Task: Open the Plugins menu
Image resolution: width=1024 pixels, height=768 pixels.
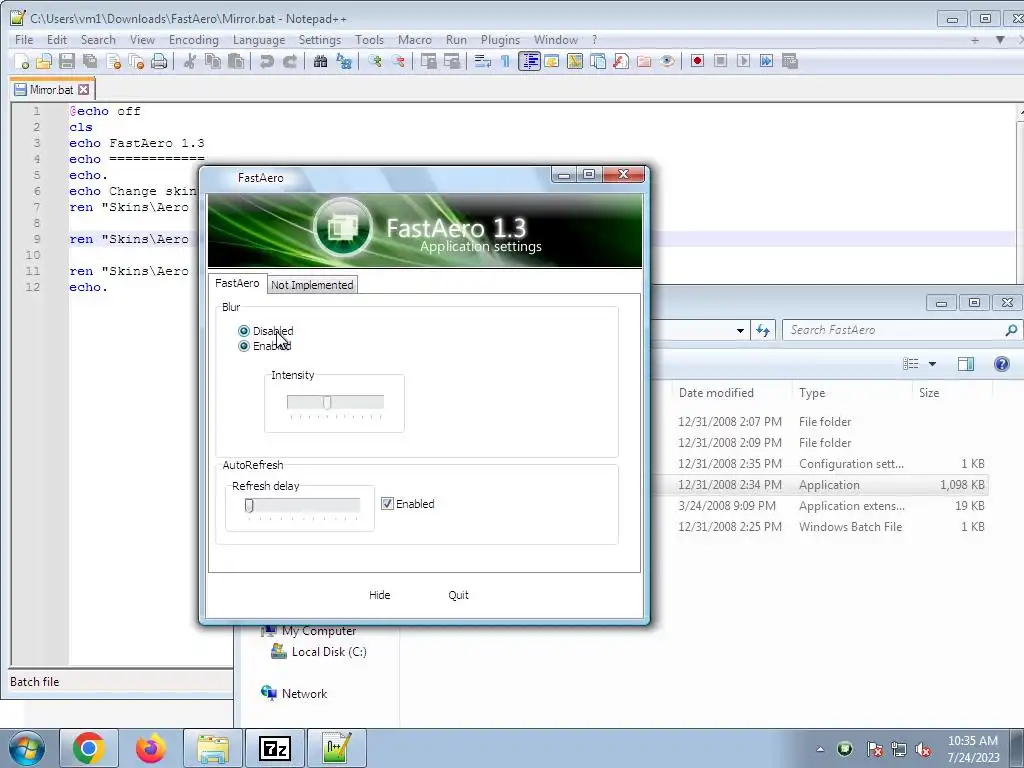Action: tap(500, 40)
